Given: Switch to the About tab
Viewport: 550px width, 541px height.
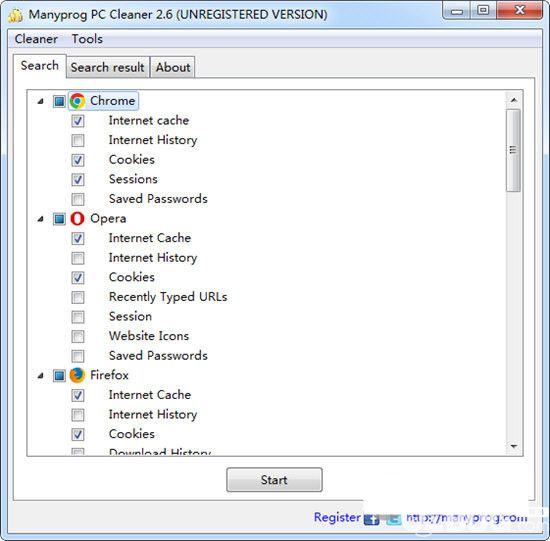Looking at the screenshot, I should click(x=173, y=67).
